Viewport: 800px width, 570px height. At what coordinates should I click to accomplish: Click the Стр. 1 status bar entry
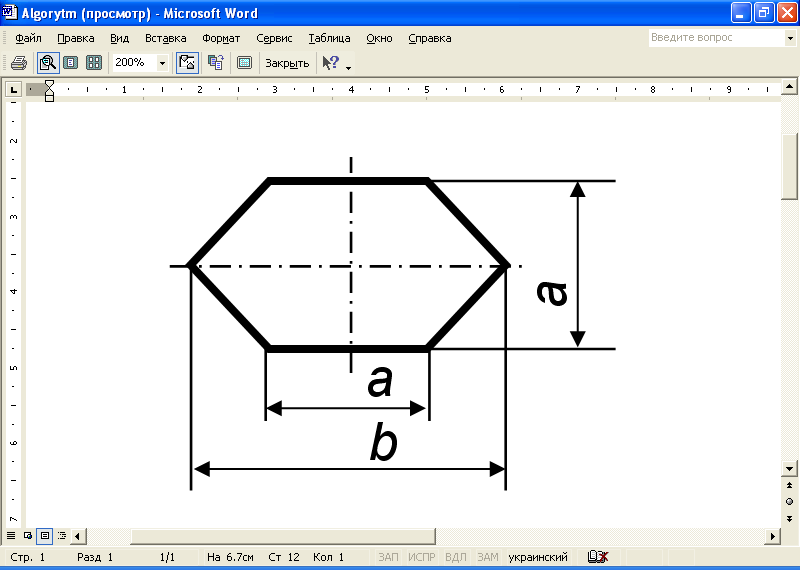click(28, 557)
